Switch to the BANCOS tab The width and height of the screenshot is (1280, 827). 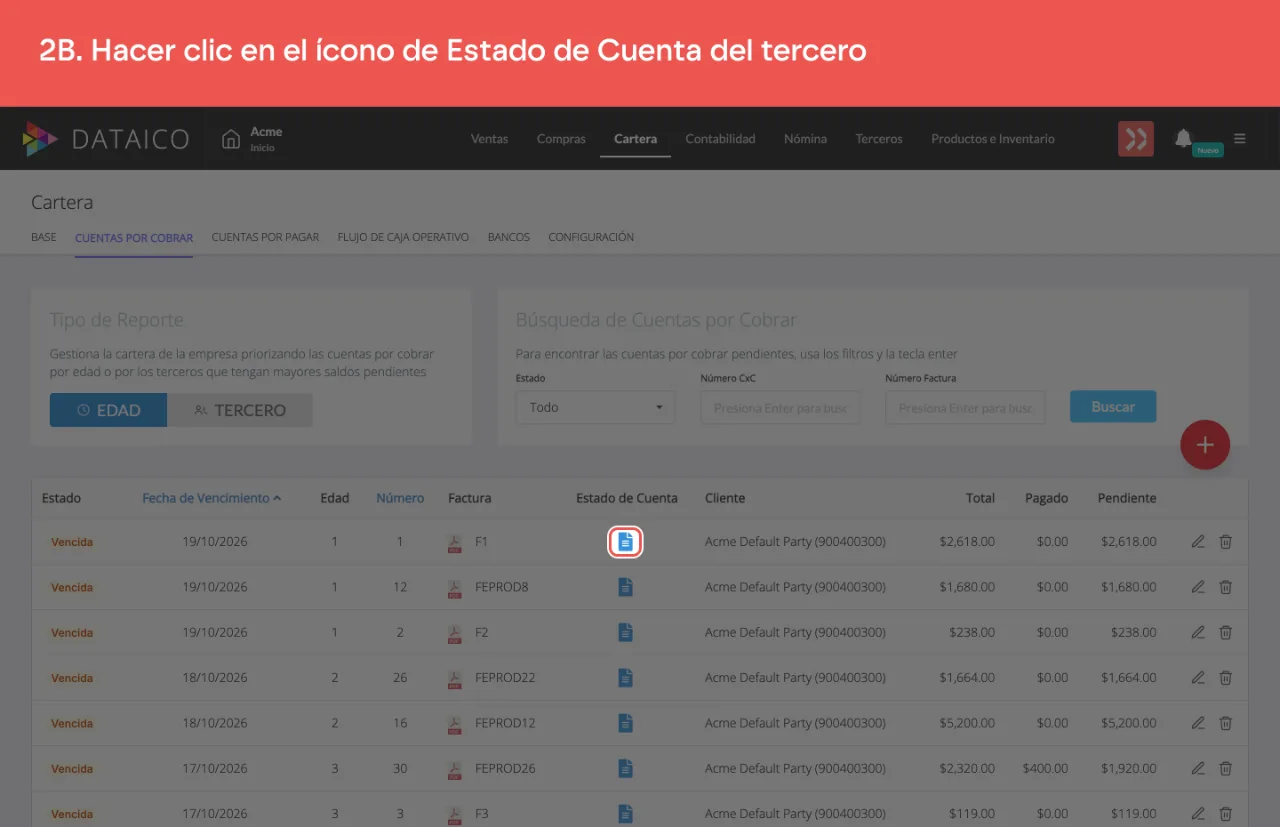(509, 237)
